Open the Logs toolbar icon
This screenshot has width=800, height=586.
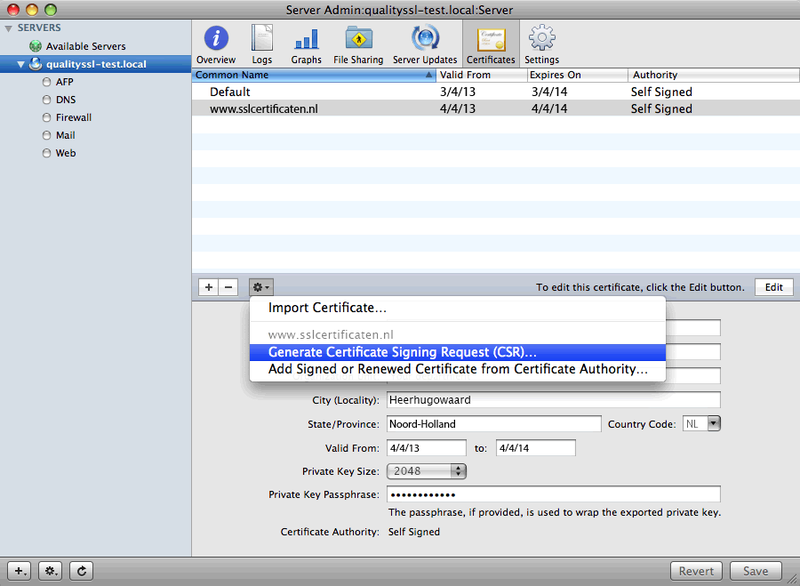click(x=262, y=39)
